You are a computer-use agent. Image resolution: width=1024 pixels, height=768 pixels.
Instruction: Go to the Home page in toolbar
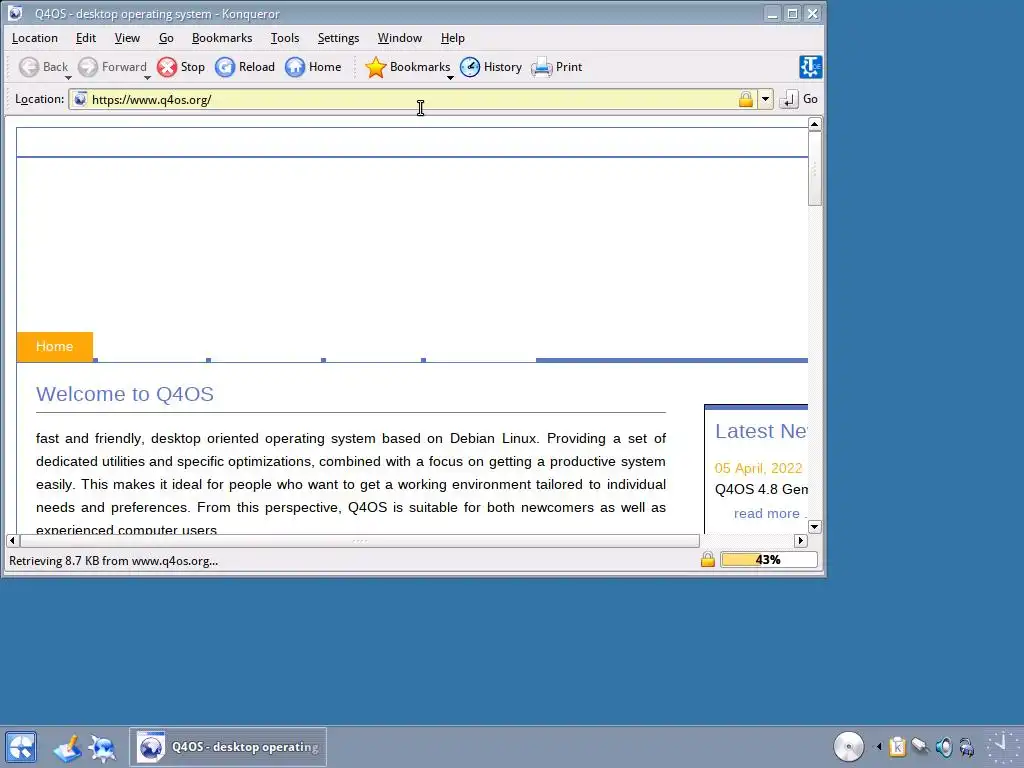tap(313, 67)
